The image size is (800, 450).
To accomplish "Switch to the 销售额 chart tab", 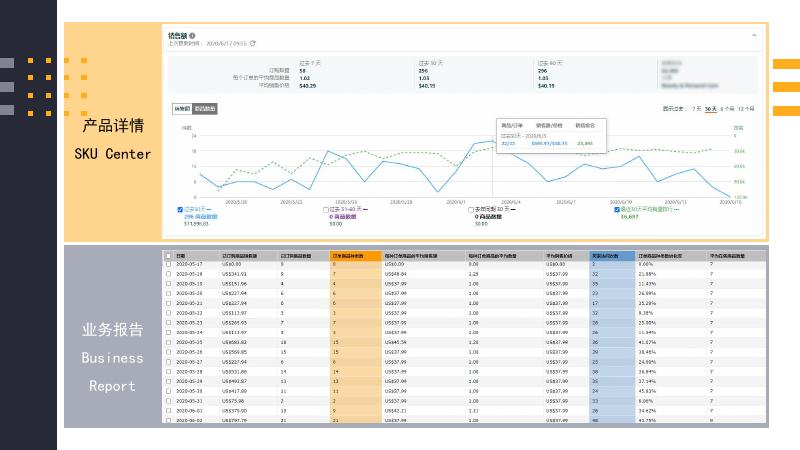I will tap(182, 108).
